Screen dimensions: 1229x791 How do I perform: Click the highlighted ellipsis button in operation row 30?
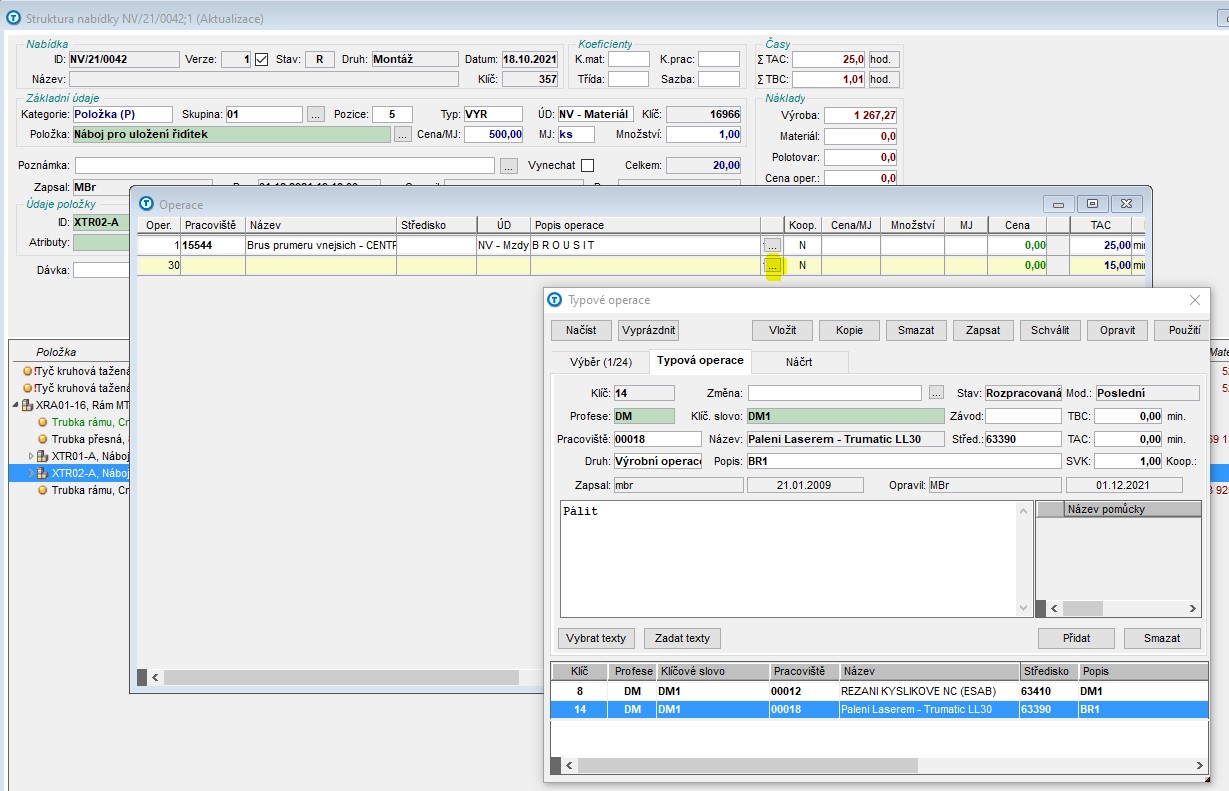point(772,266)
